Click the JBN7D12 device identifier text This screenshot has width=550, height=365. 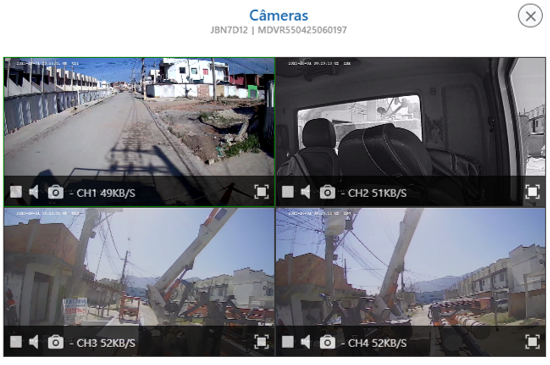[x=229, y=30]
